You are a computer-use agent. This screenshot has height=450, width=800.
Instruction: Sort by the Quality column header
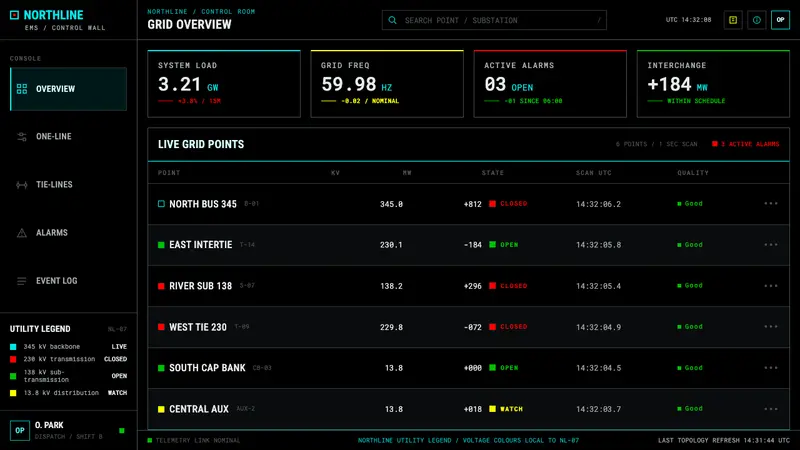tap(693, 172)
